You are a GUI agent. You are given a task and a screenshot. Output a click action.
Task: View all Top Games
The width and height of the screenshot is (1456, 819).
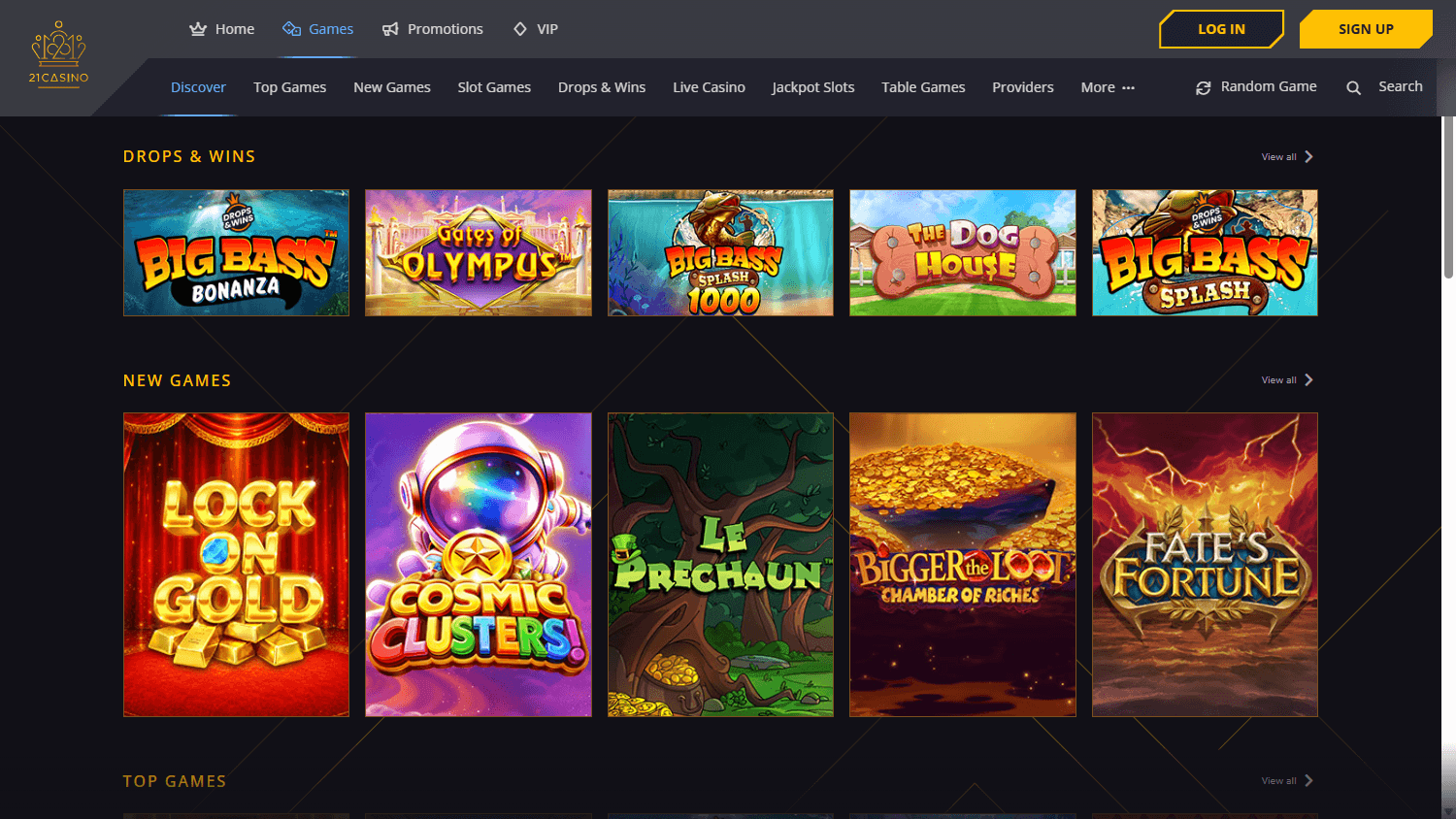click(1278, 781)
